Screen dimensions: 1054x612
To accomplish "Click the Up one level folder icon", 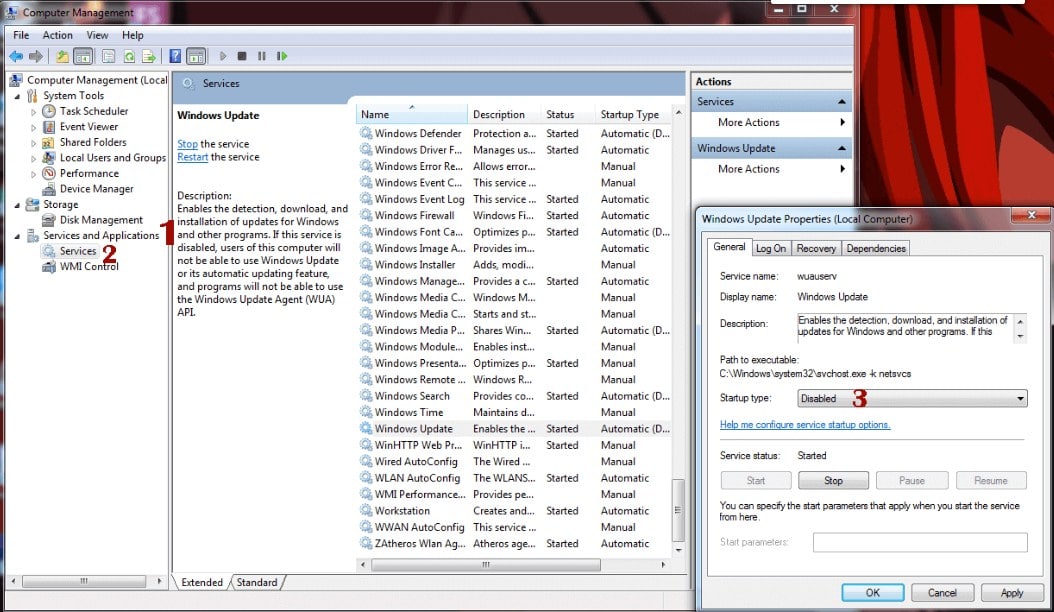I will [x=62, y=56].
